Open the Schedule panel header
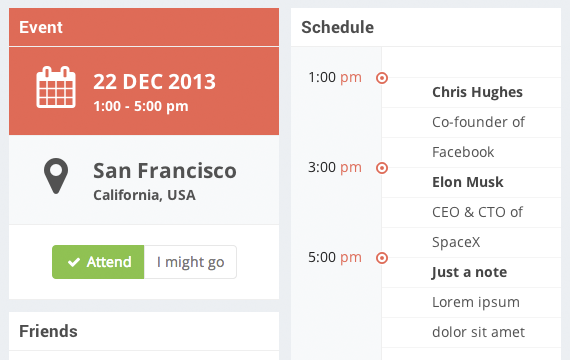This screenshot has width=570, height=360. pyautogui.click(x=426, y=27)
